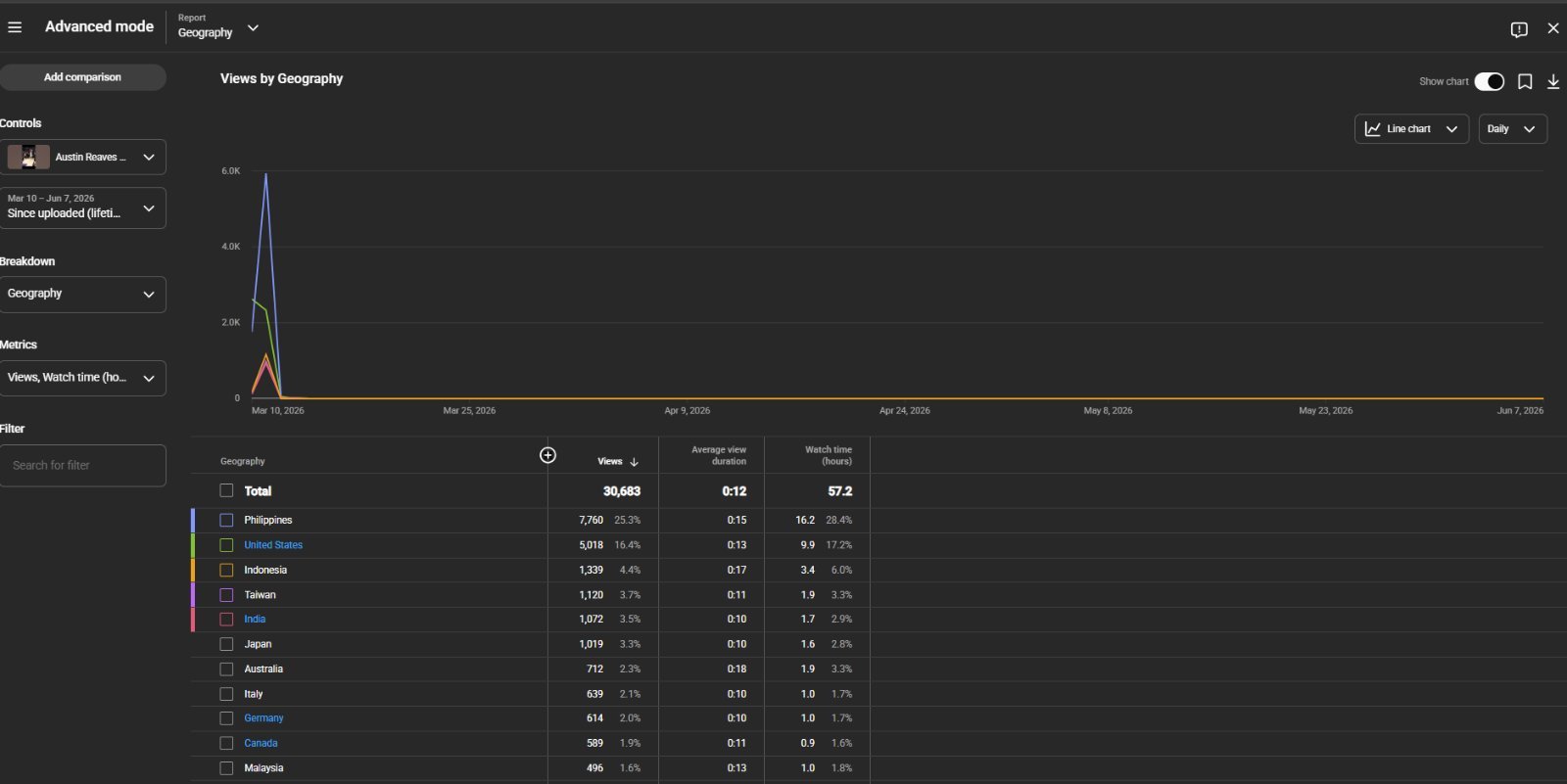Click the total watch time 57.2
This screenshot has width=1567, height=784.
coord(840,491)
